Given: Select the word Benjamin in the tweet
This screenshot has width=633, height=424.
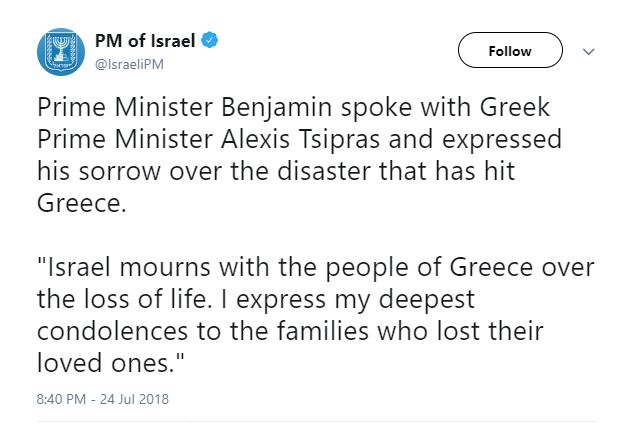Looking at the screenshot, I should pyautogui.click(x=277, y=108).
